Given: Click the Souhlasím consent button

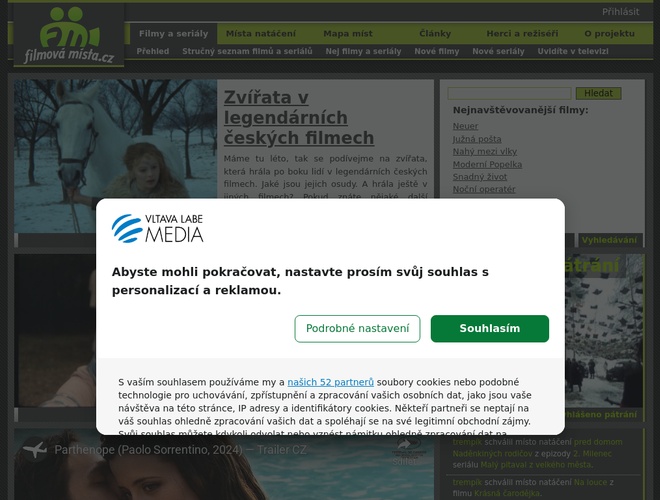Looking at the screenshot, I should (x=490, y=329).
